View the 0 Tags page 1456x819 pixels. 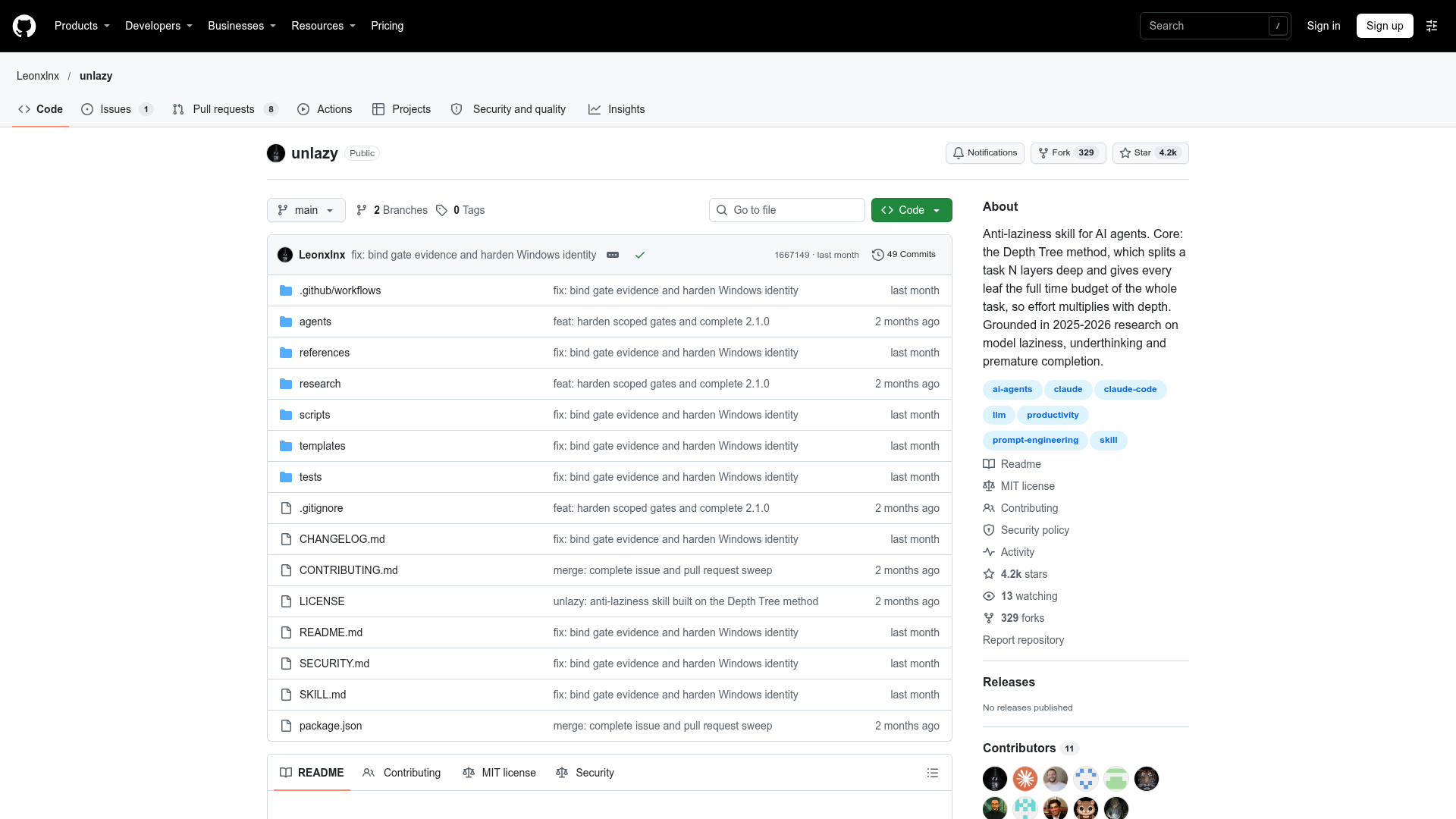pos(460,210)
